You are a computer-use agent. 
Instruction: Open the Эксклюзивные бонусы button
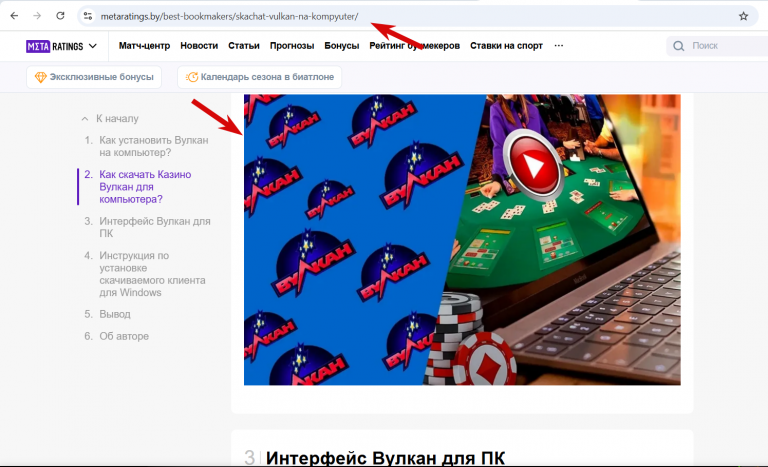point(94,77)
